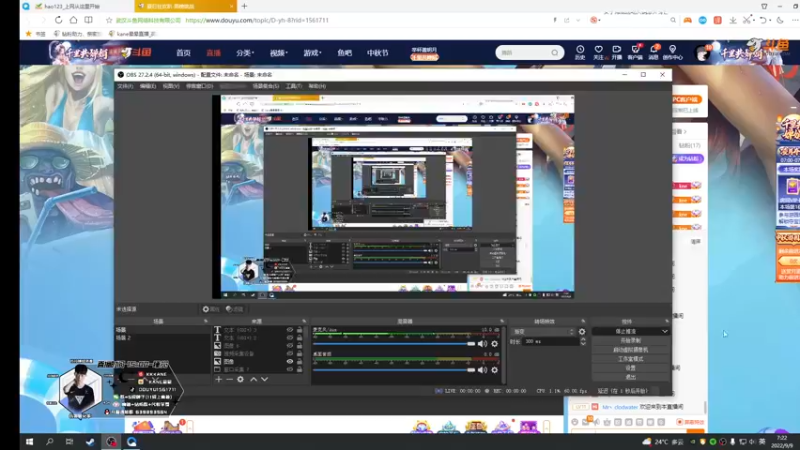Open Douyu creator center icon
This screenshot has height=450, width=800.
pyautogui.click(x=672, y=52)
